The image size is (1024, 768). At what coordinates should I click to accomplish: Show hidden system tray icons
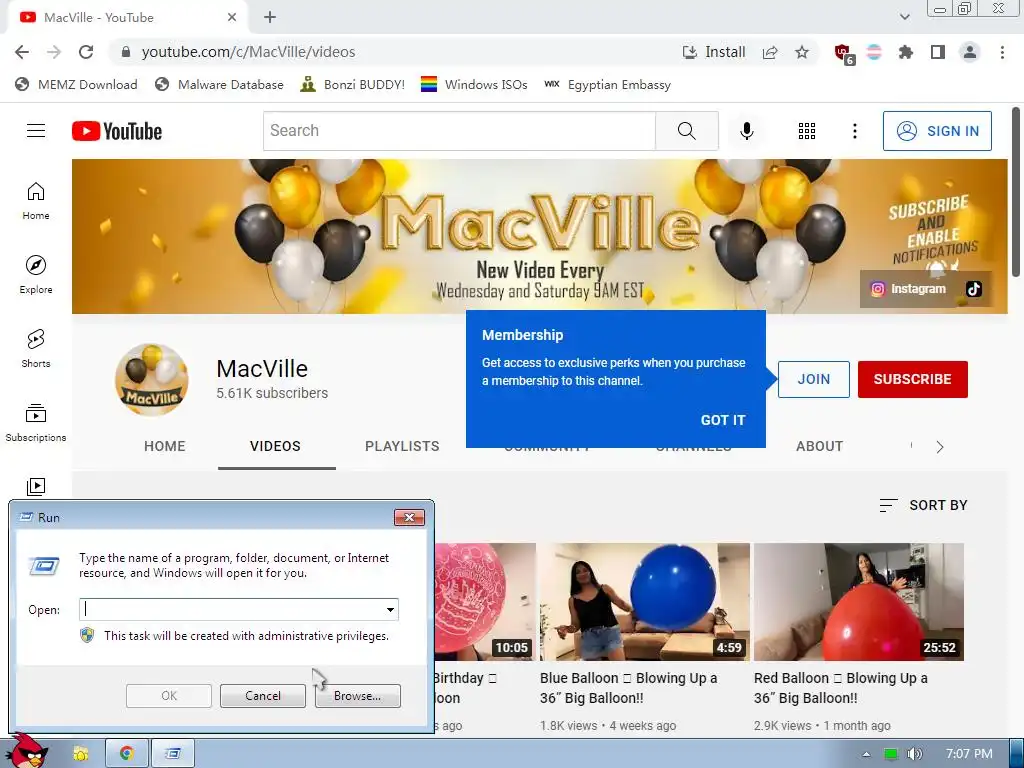(867, 754)
